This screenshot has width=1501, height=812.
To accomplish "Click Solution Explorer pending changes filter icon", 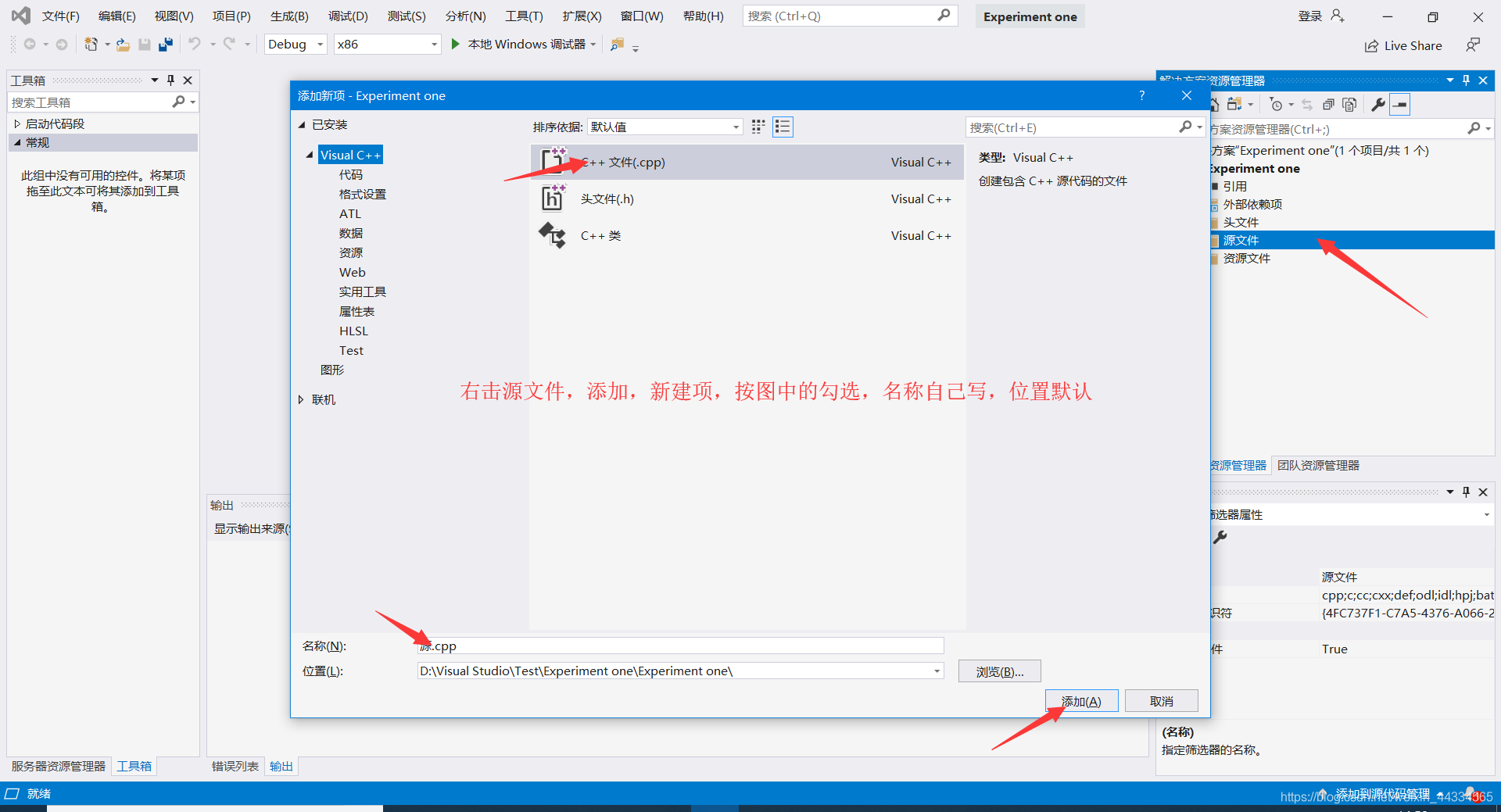I will 1277,104.
